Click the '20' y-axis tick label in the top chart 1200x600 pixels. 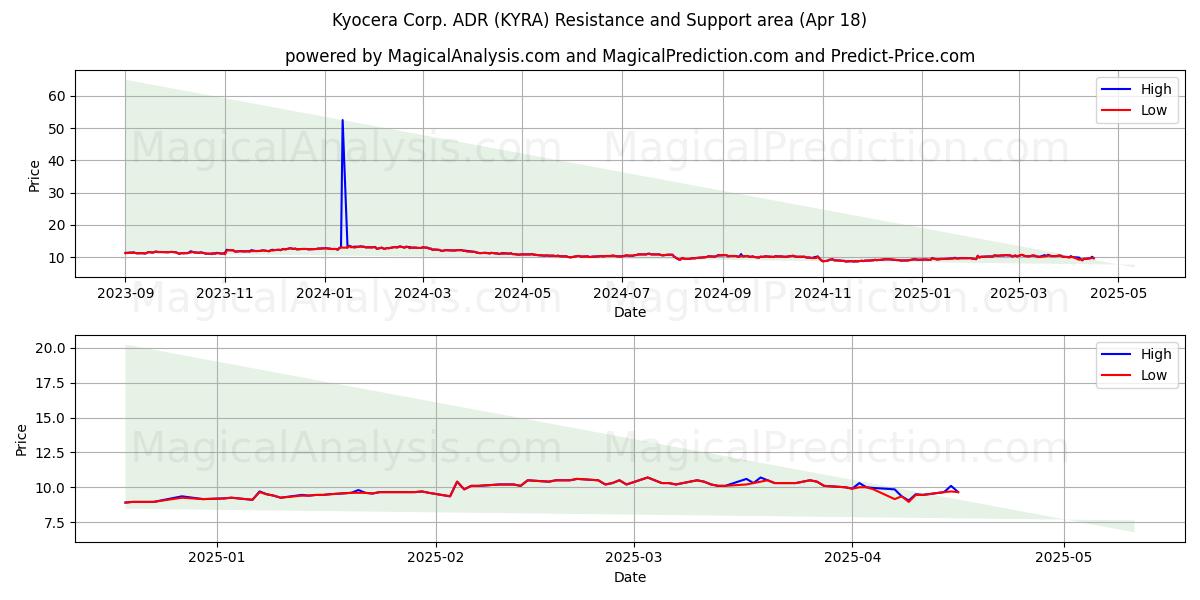click(58, 225)
